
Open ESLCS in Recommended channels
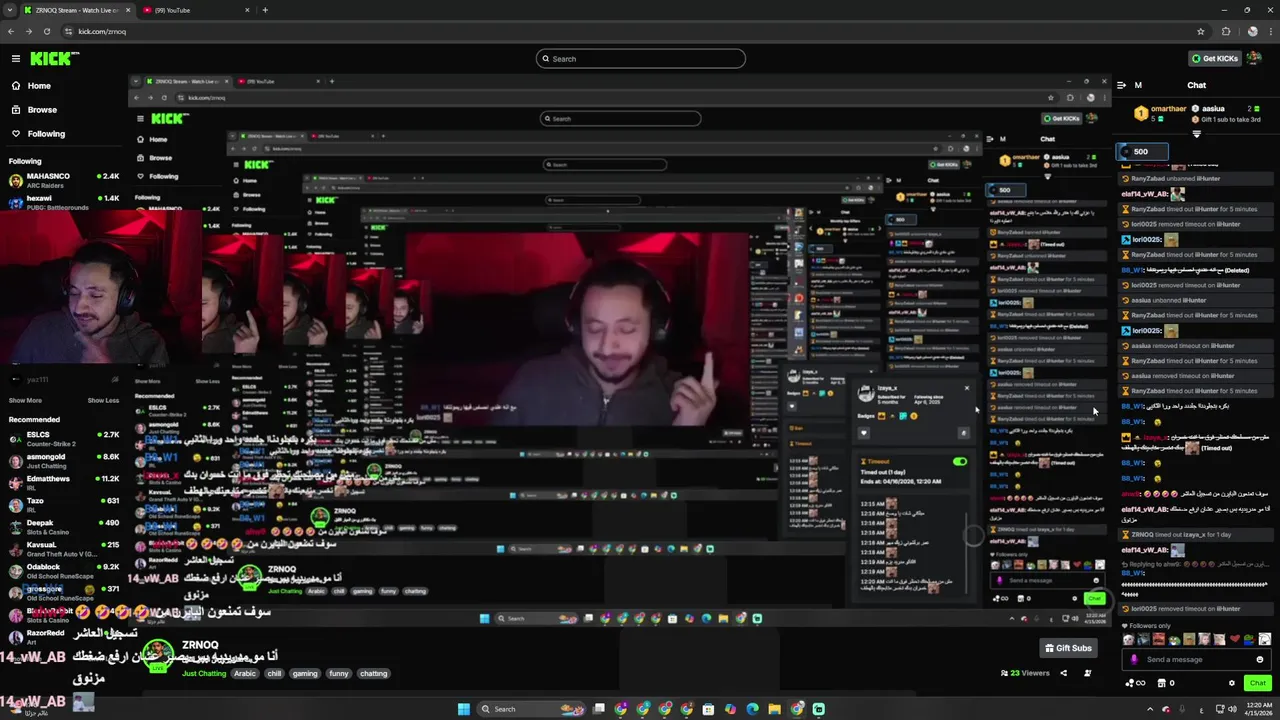pos(64,439)
